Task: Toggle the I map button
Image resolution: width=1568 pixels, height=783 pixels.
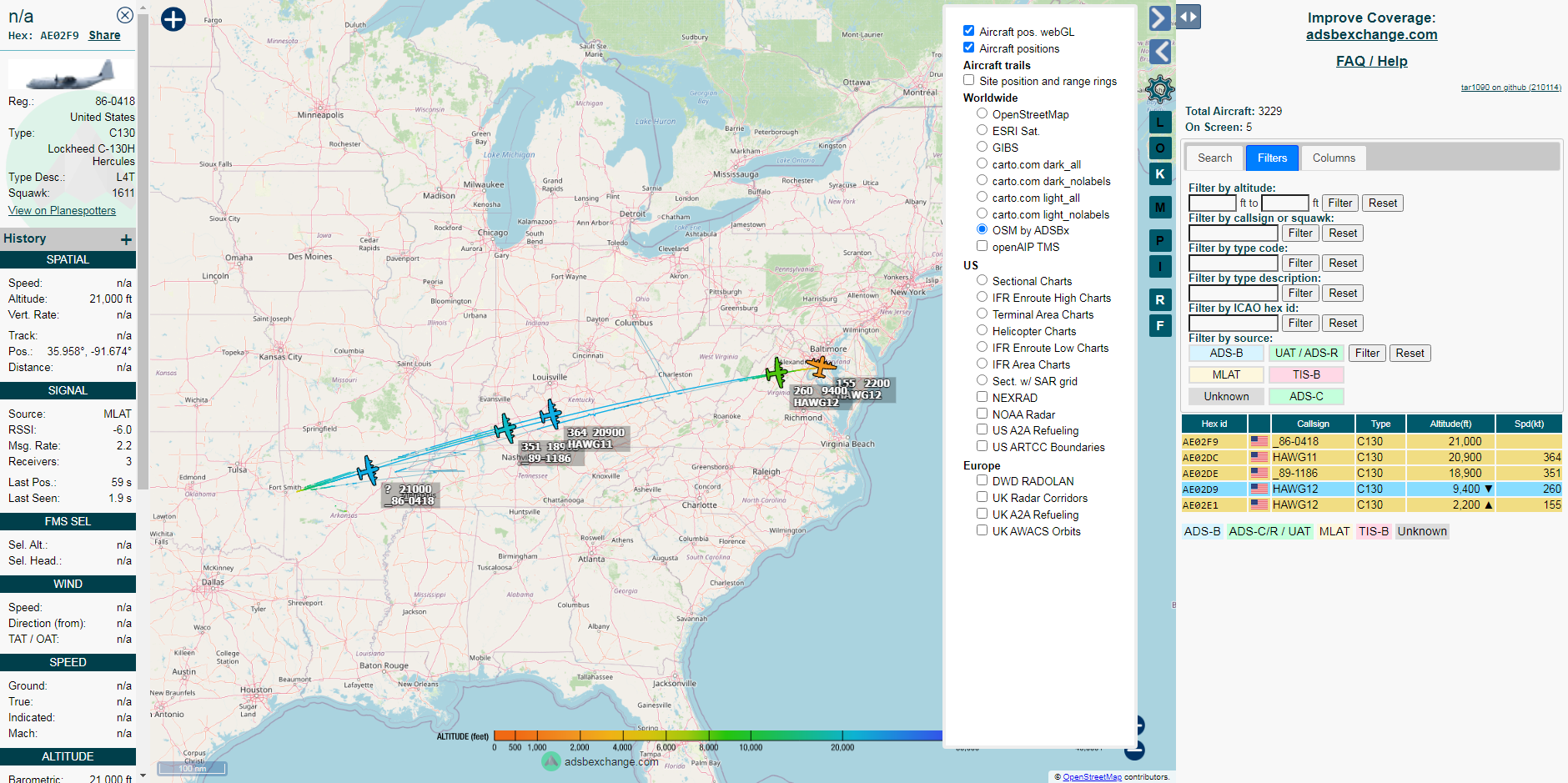Action: click(1160, 267)
